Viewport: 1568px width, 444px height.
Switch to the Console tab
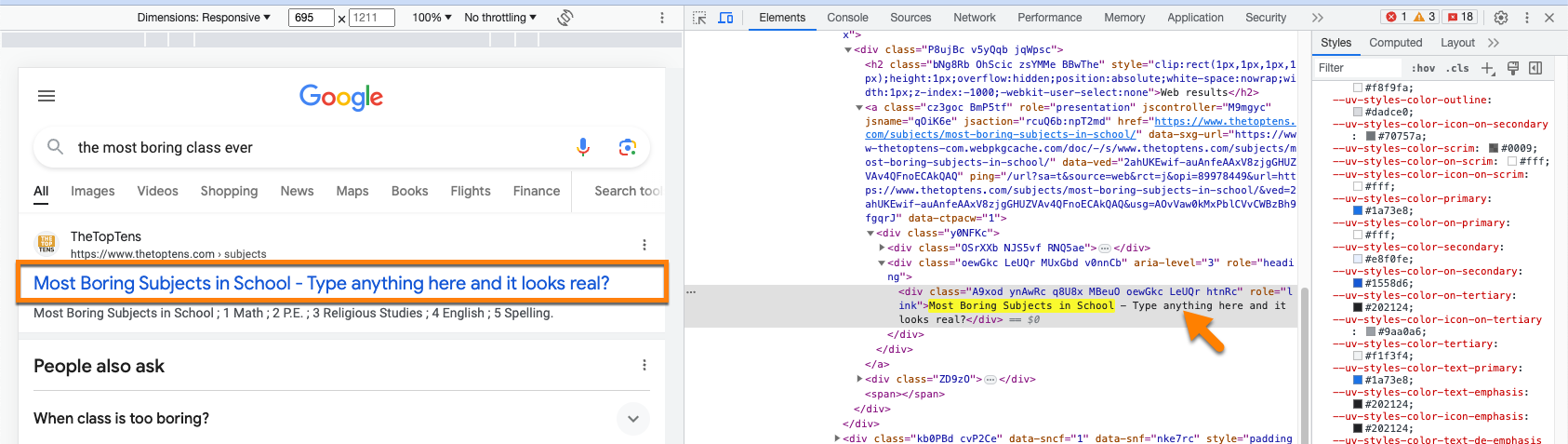click(x=847, y=18)
